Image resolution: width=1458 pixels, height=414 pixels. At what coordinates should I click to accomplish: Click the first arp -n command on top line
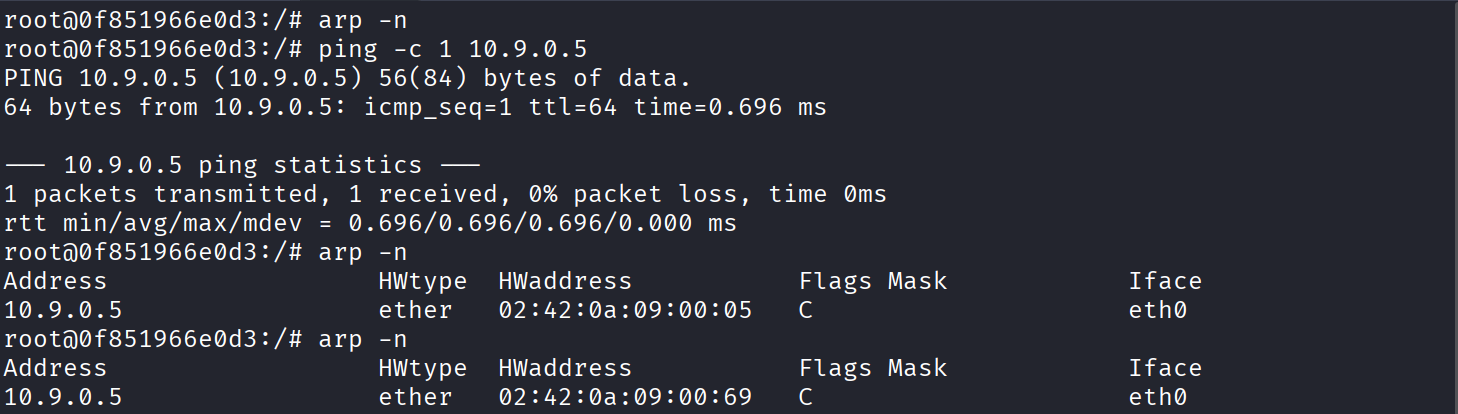362,20
